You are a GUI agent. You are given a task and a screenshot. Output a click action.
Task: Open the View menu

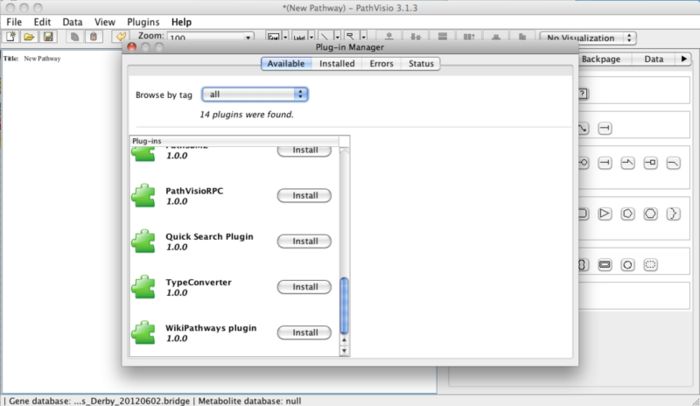pyautogui.click(x=104, y=22)
